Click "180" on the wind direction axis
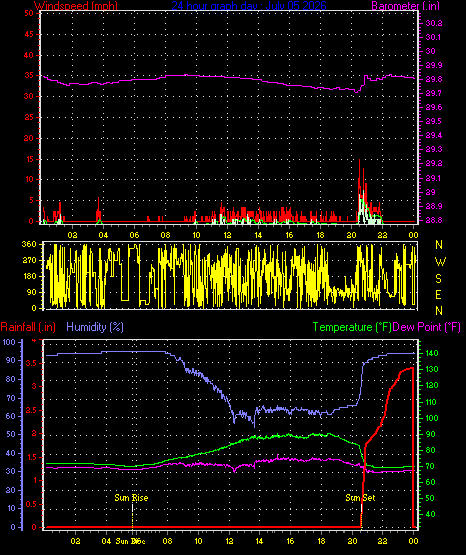This screenshot has width=466, height=555. point(29,276)
